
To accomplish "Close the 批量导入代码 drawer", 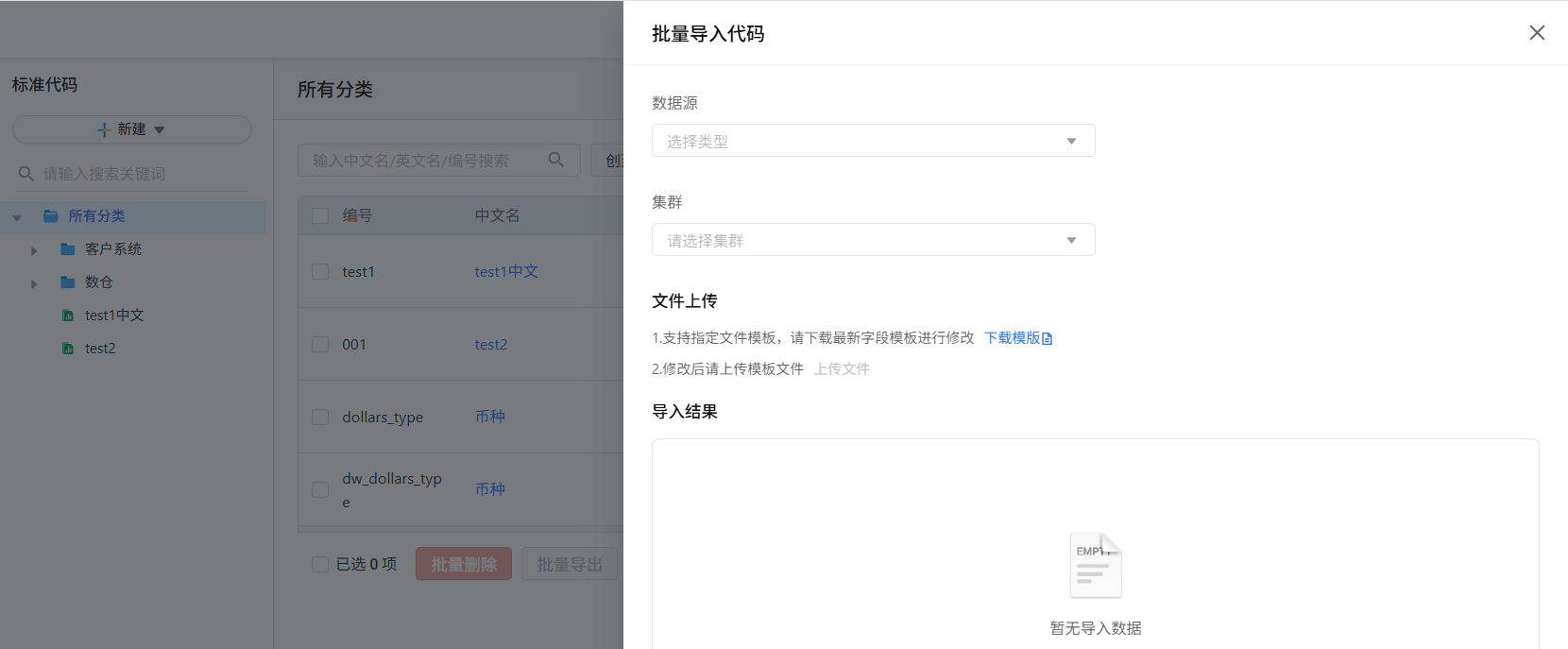I will [1537, 33].
